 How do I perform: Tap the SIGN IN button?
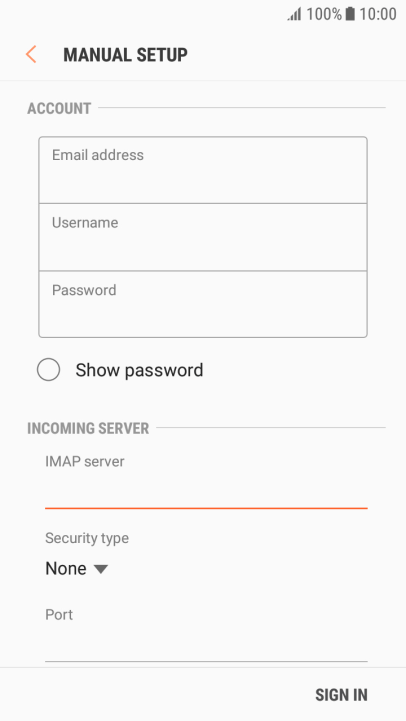(x=341, y=695)
